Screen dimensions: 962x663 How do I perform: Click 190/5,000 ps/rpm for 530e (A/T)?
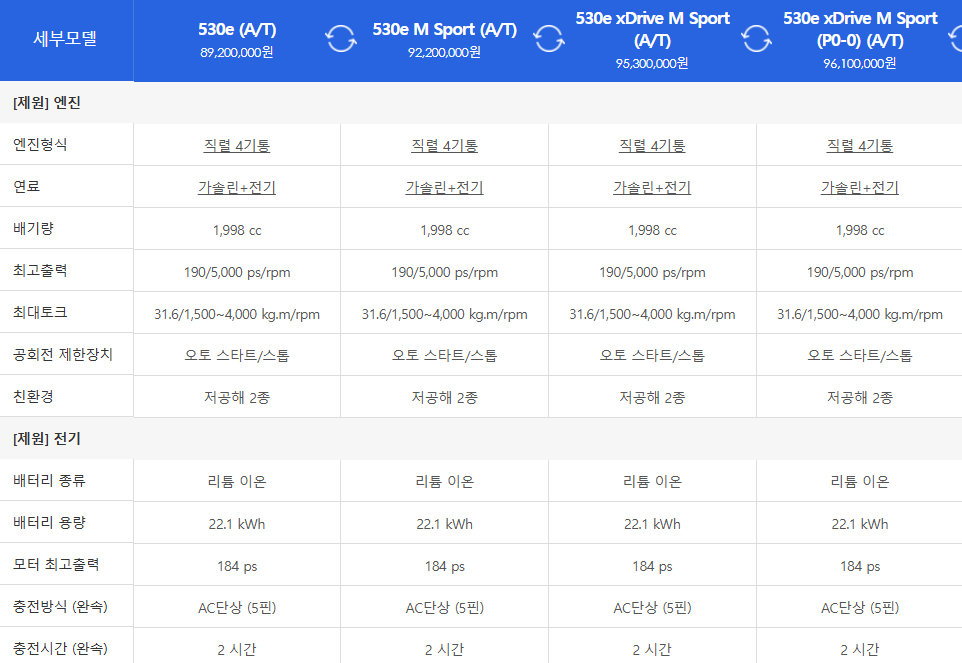click(237, 272)
